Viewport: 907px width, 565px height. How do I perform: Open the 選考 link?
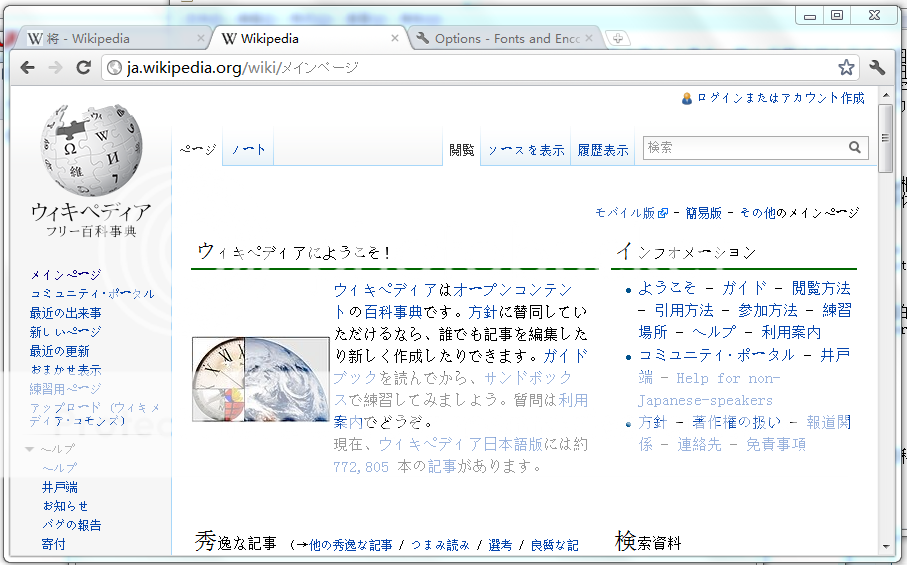500,545
